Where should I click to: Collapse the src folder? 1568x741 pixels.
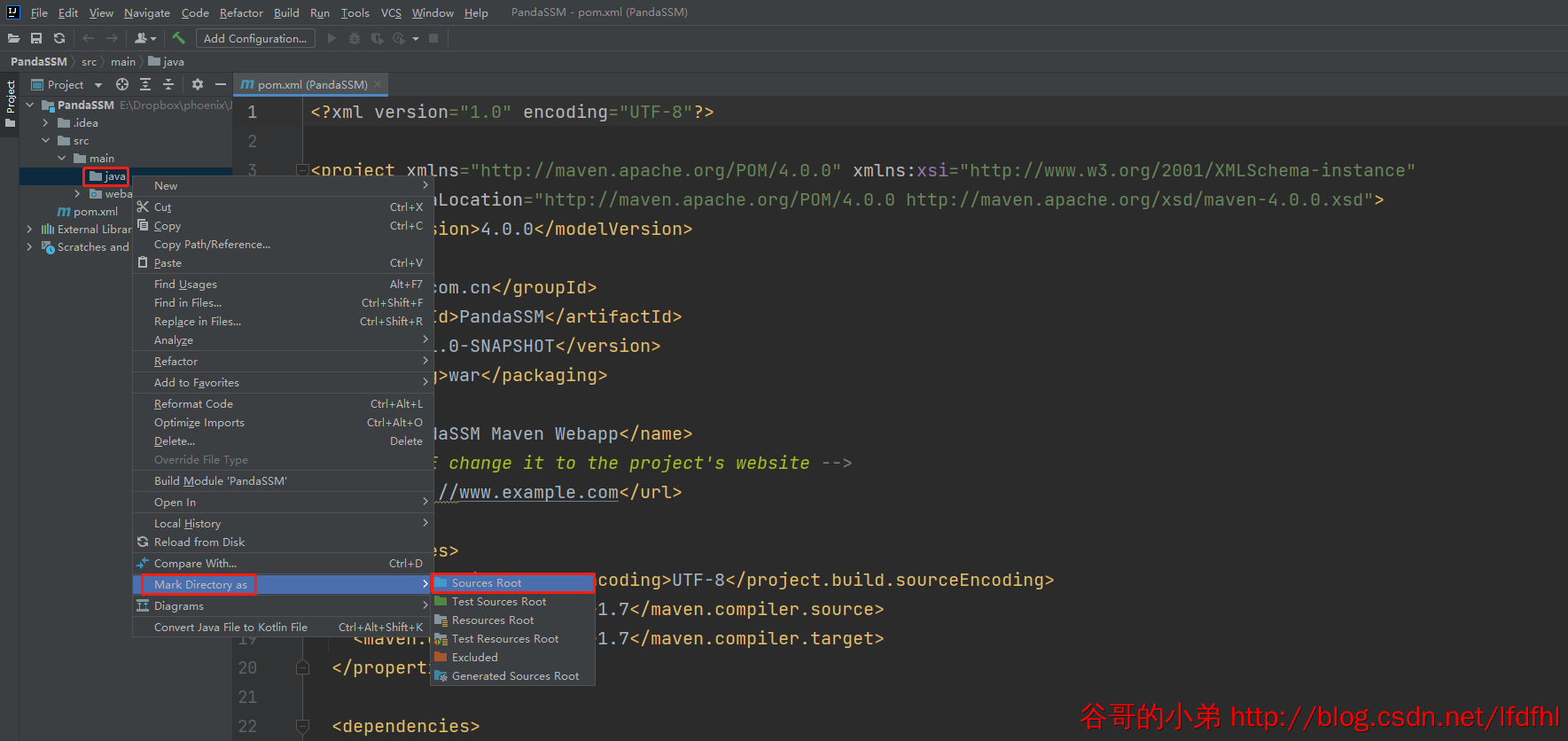pyautogui.click(x=46, y=140)
